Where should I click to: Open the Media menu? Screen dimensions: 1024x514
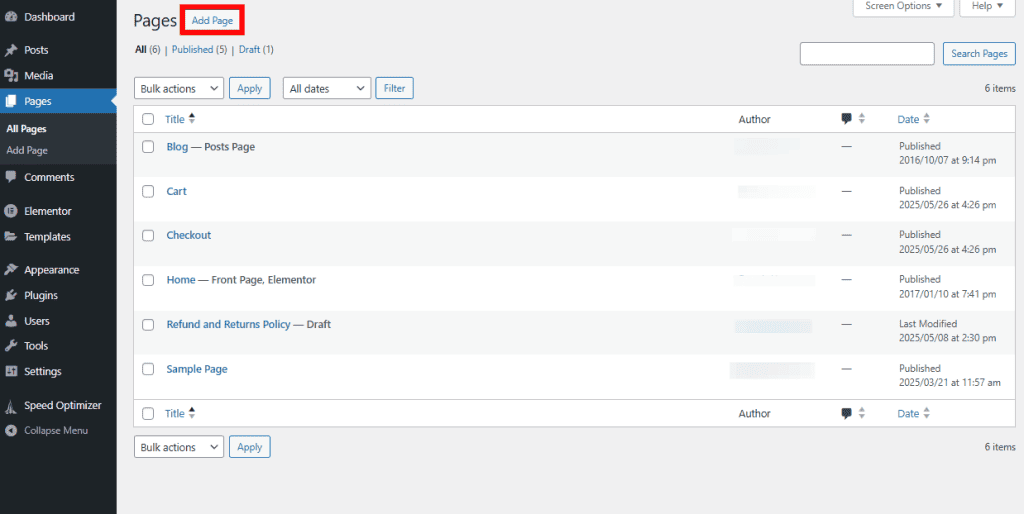pos(39,76)
